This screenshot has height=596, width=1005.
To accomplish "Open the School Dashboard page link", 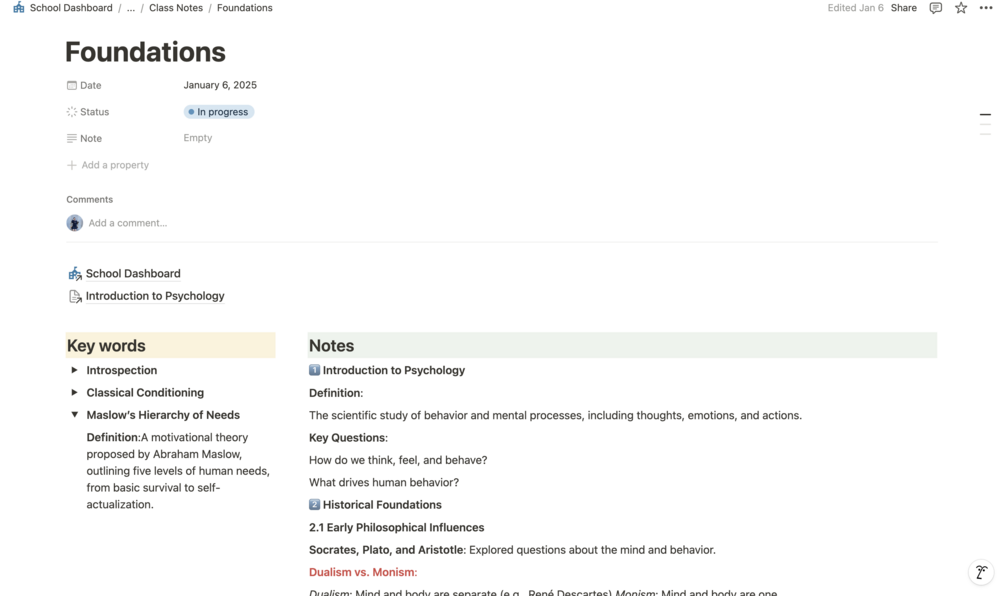I will click(133, 274).
